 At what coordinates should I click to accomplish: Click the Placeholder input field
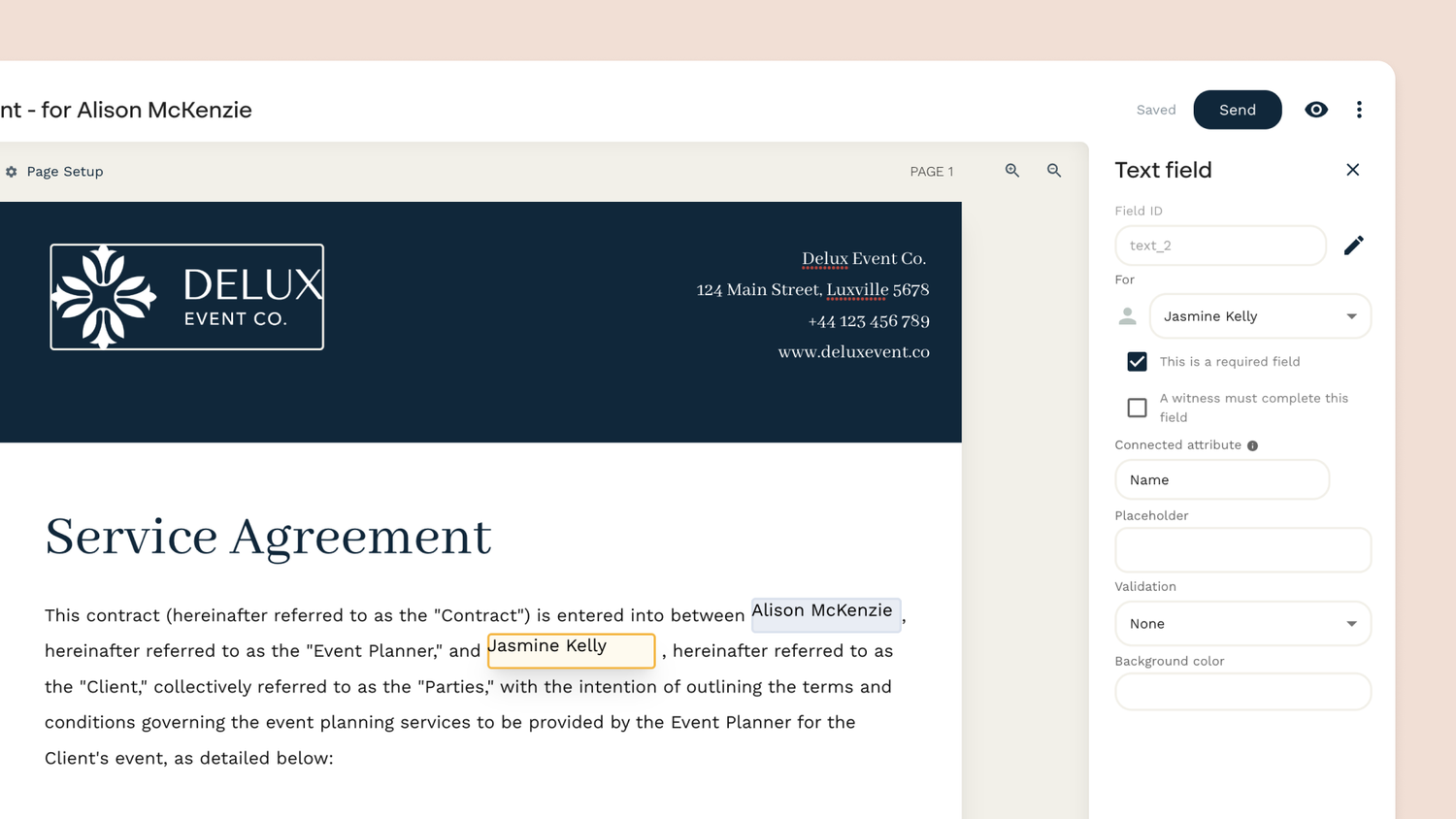tap(1242, 550)
